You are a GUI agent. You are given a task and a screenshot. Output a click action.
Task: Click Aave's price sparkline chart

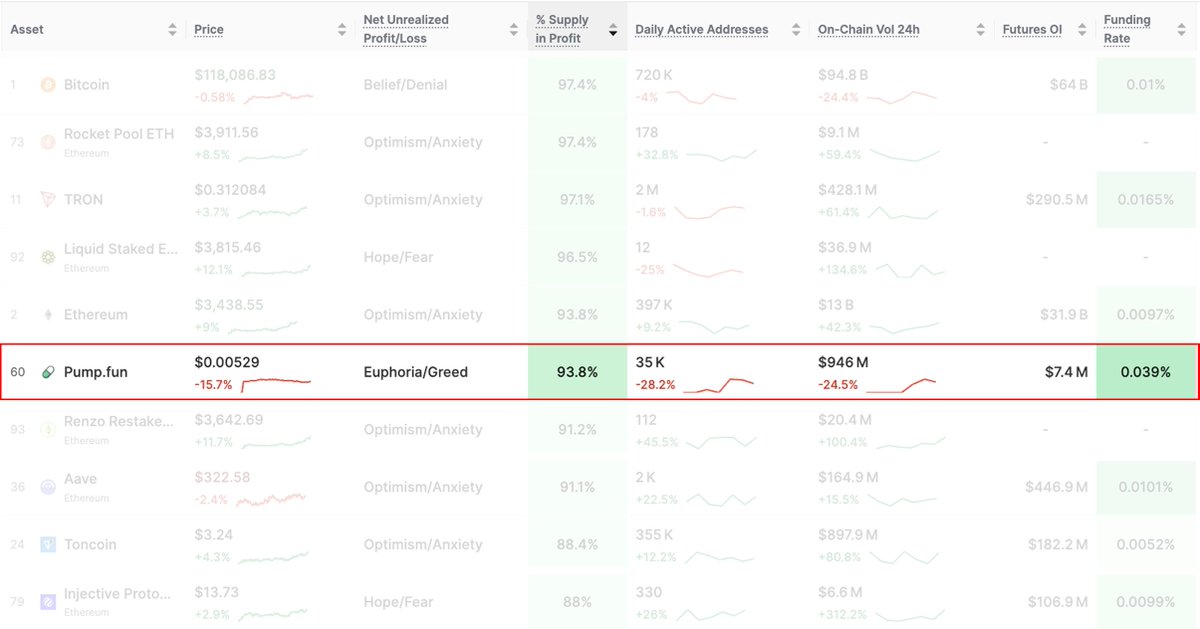(271, 499)
